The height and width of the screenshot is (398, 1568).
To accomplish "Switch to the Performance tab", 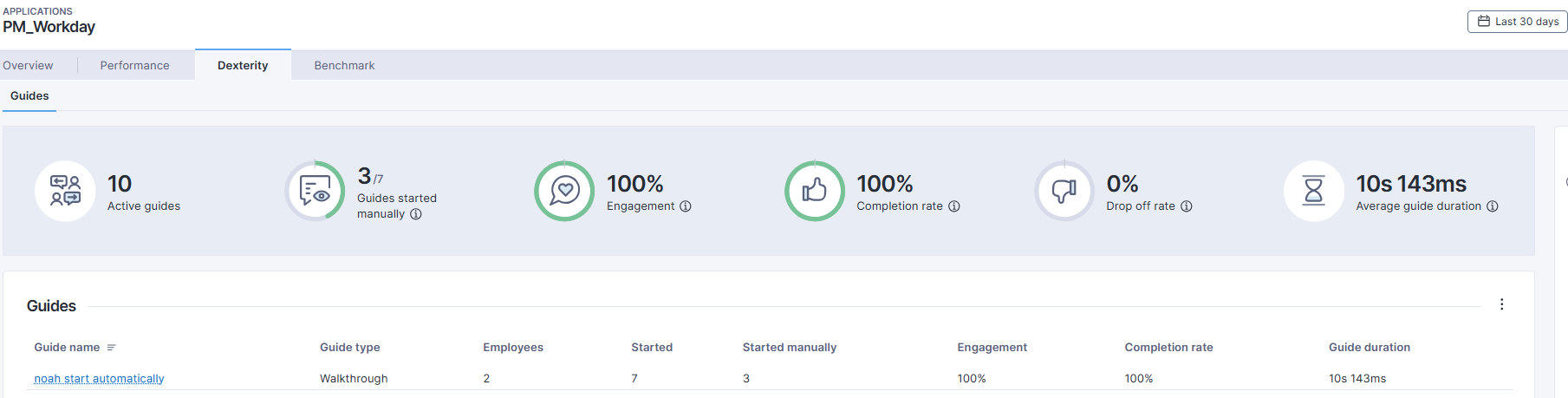I will 134,66.
